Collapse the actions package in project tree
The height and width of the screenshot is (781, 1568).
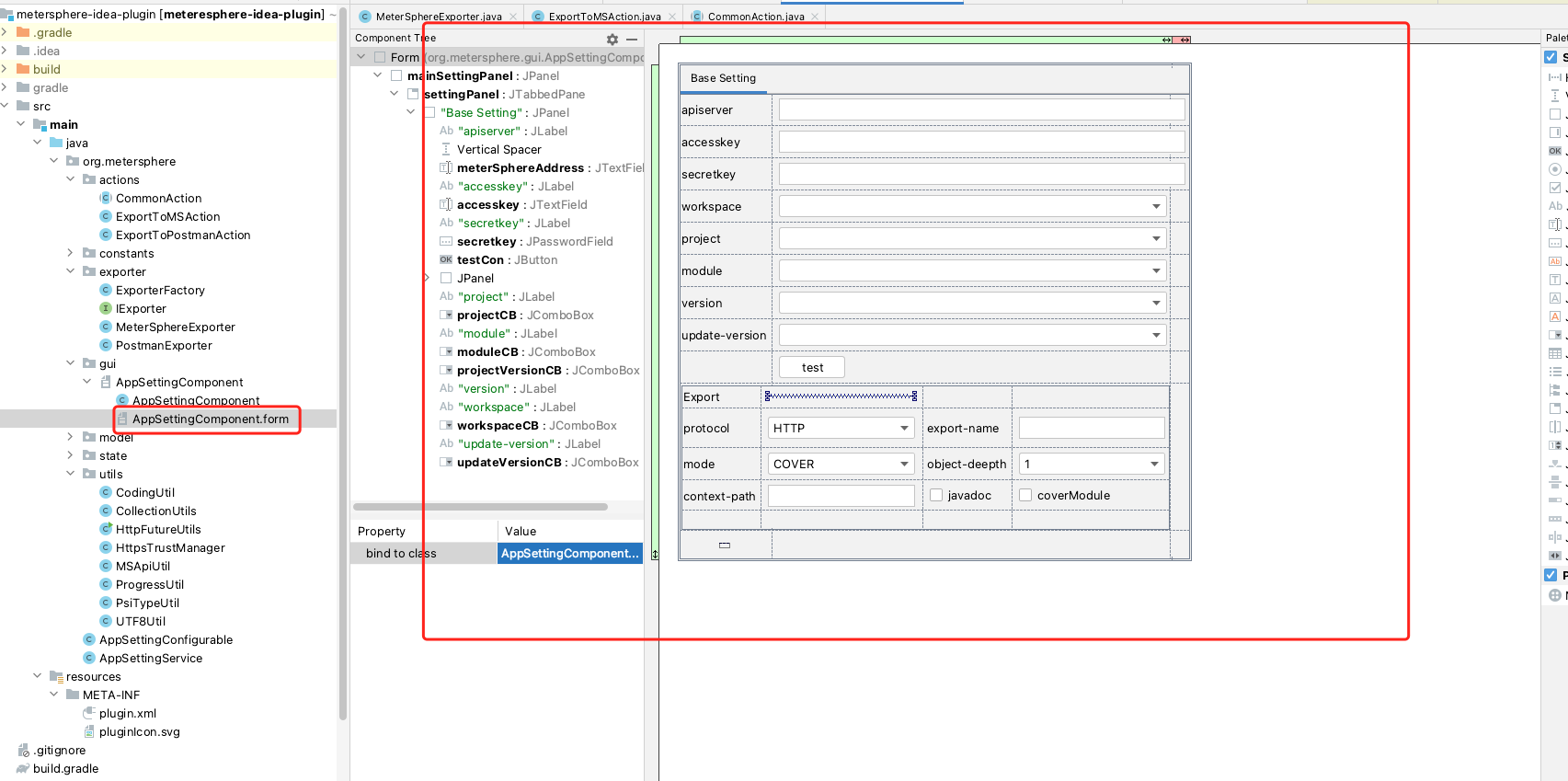tap(71, 179)
